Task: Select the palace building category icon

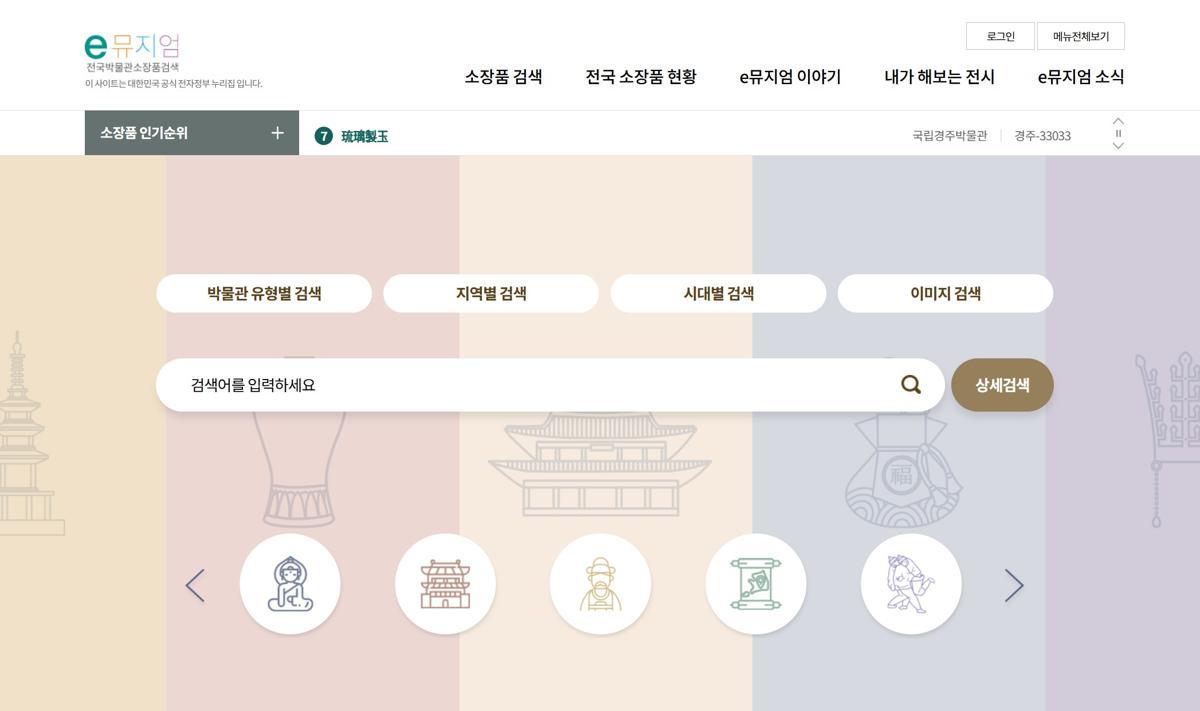Action: click(445, 584)
